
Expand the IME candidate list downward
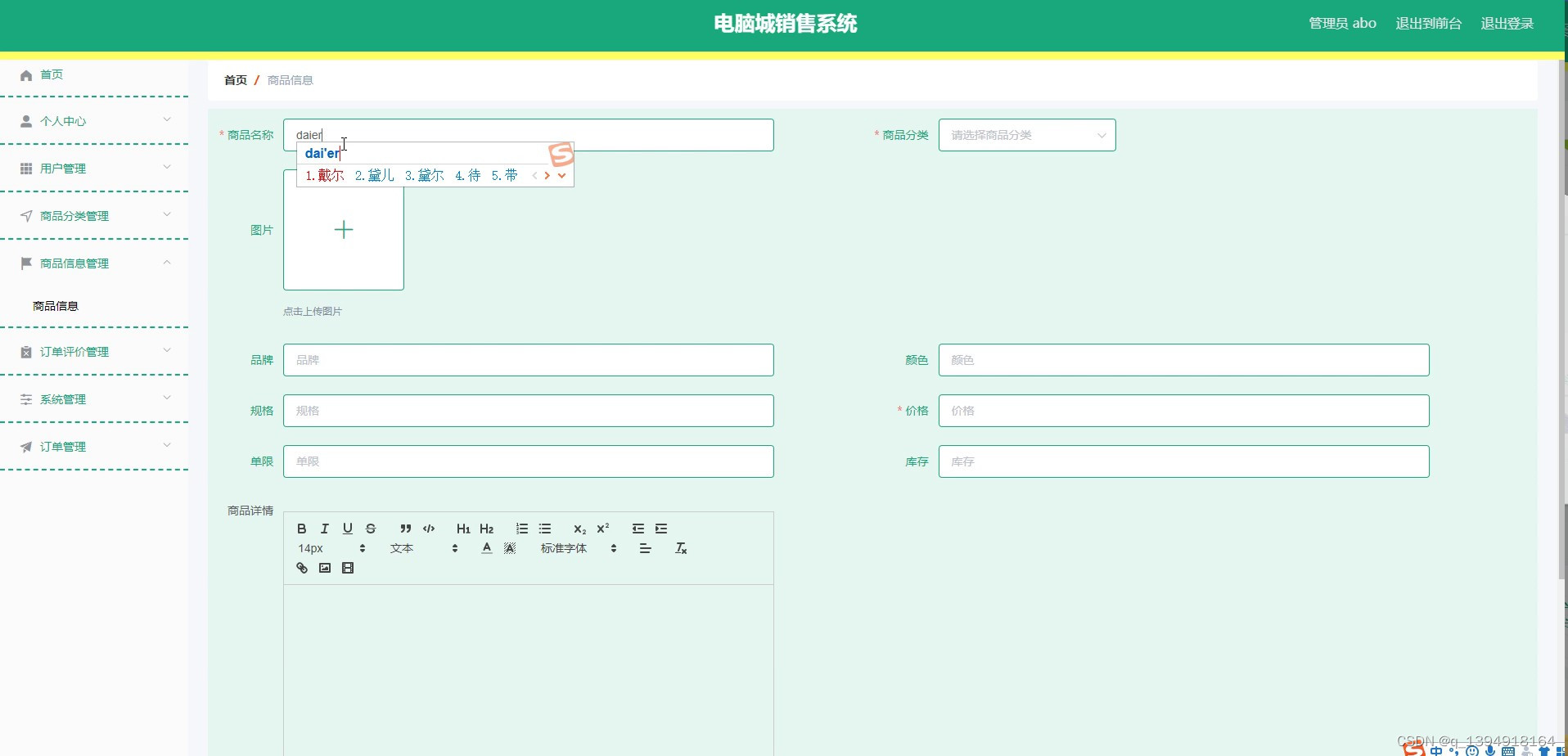click(x=561, y=175)
